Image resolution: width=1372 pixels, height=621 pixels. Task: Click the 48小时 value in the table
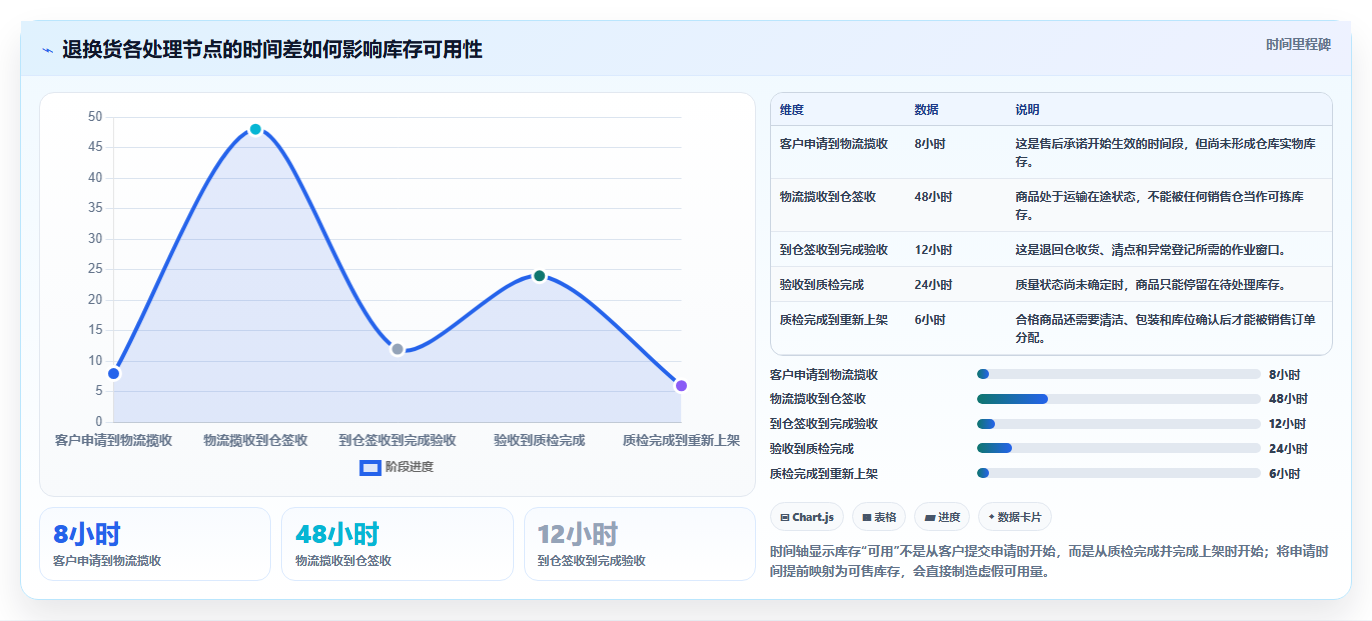[933, 197]
